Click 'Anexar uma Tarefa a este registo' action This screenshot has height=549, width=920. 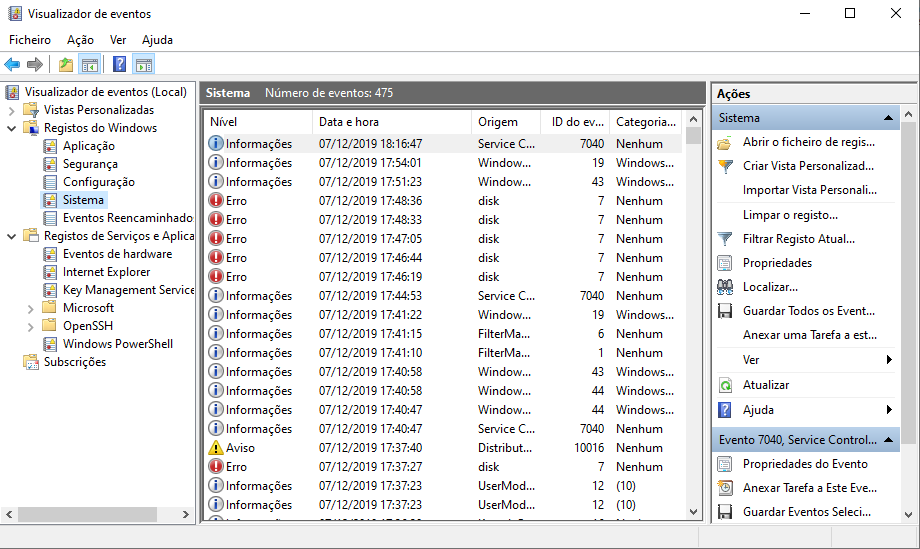point(810,335)
